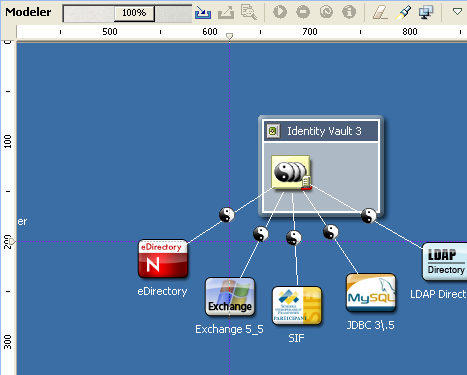This screenshot has height=375, width=467.
Task: Select the eraser tool in toolbar
Action: coord(380,13)
